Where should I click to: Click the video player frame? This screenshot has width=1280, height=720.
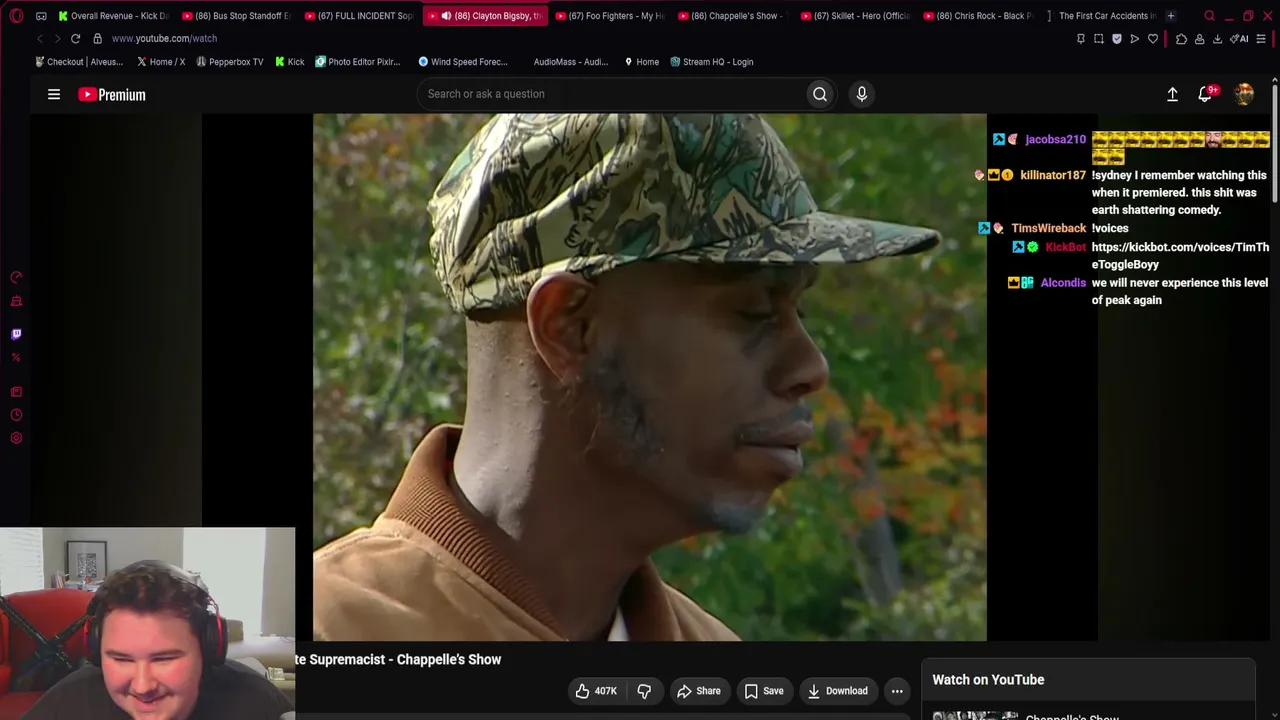650,377
